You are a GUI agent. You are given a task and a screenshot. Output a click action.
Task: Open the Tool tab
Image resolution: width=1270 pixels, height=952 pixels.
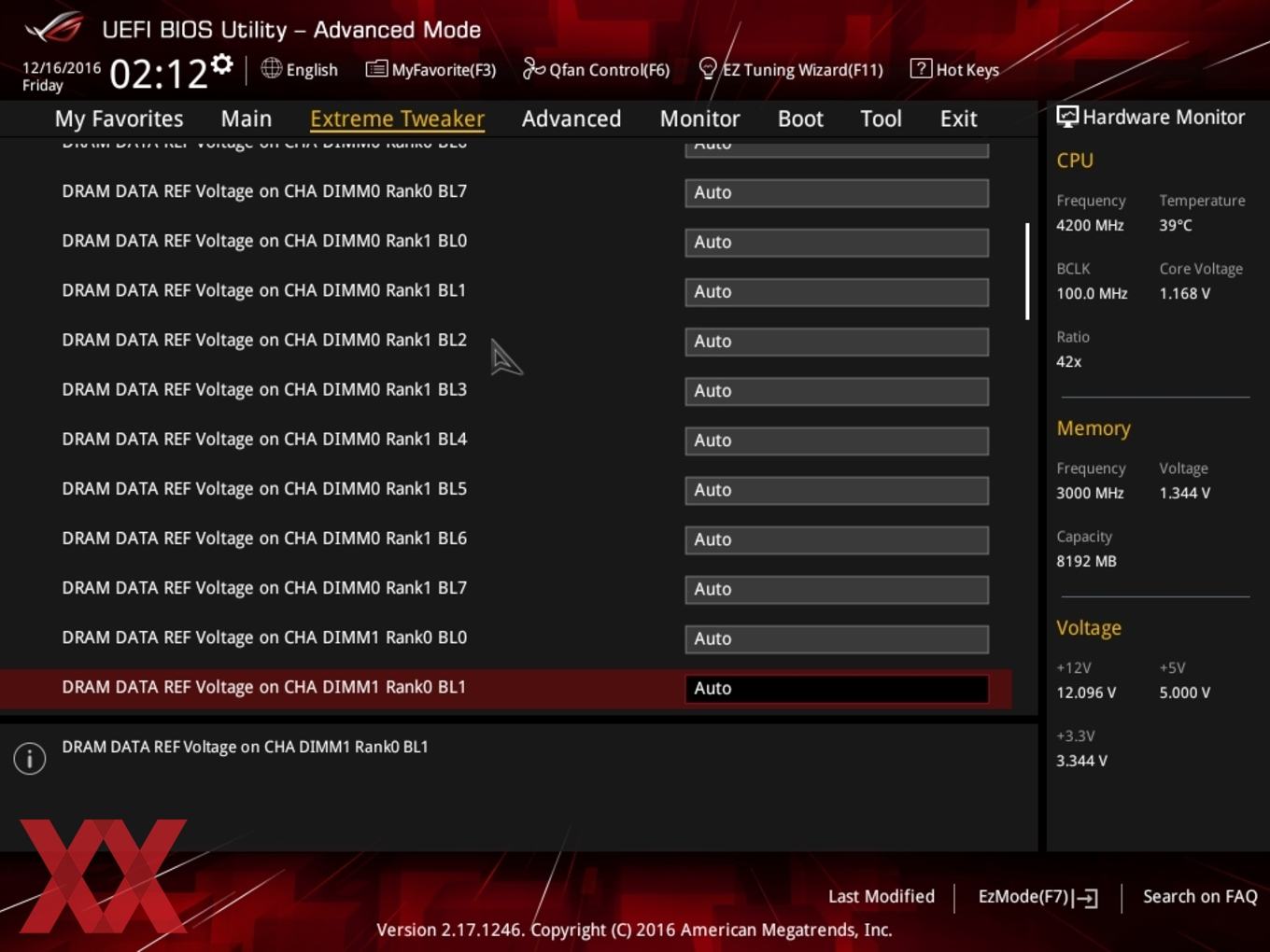881,119
